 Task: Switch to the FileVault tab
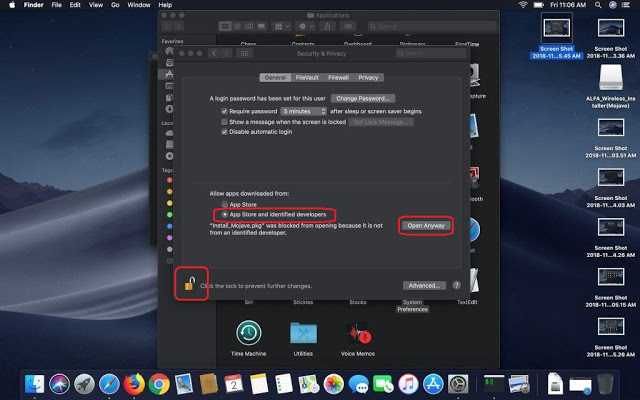pyautogui.click(x=306, y=77)
